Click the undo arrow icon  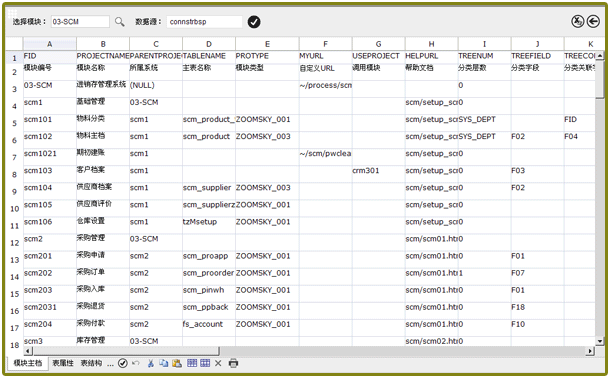point(135,363)
